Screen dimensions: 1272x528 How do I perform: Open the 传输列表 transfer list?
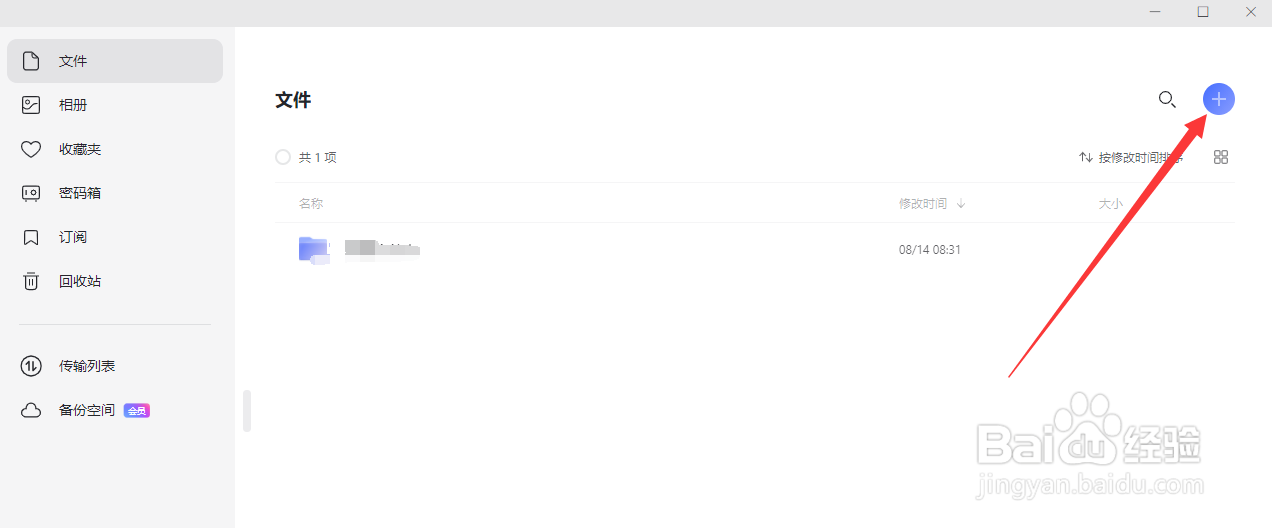(86, 366)
